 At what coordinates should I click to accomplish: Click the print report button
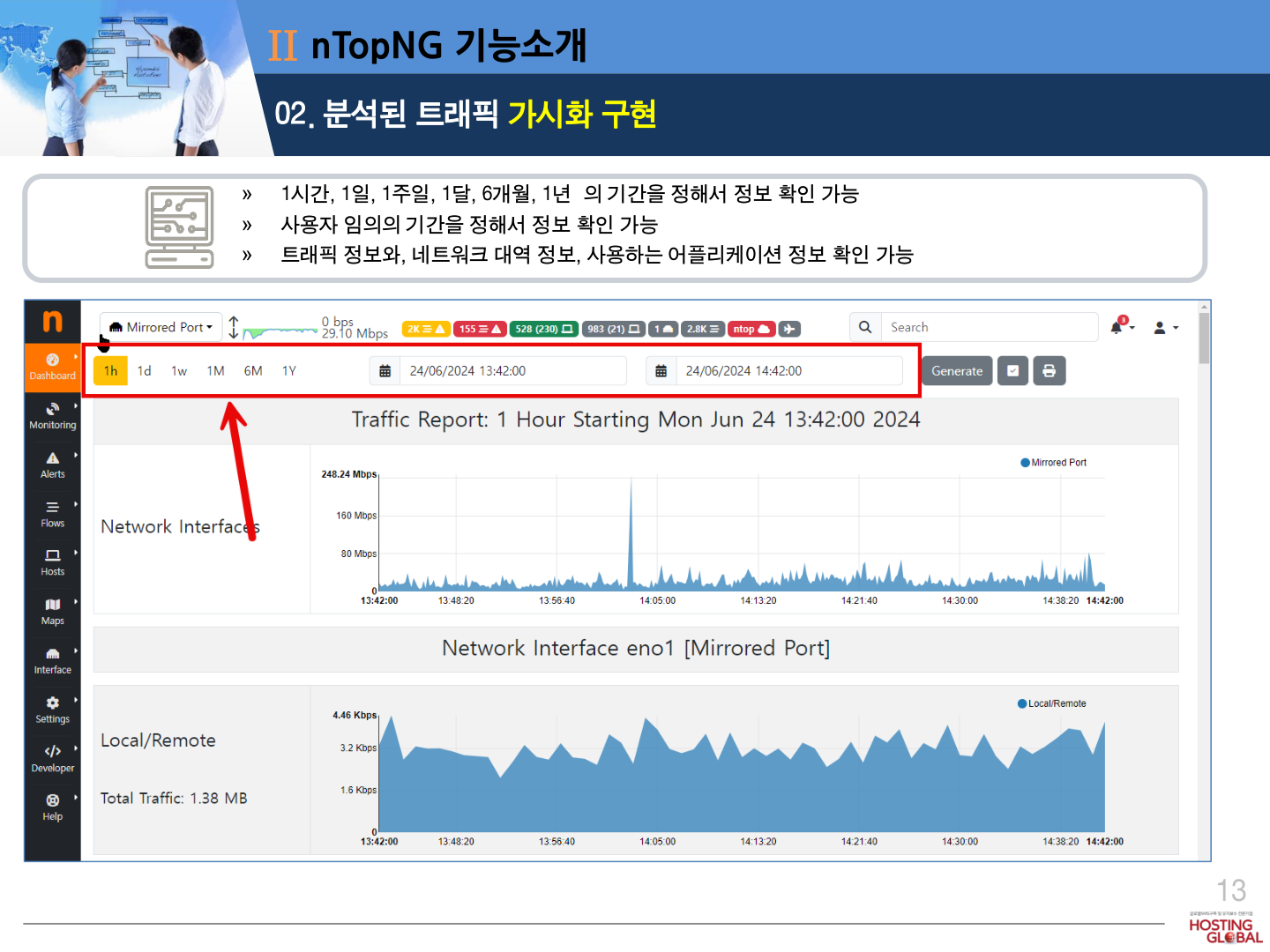coord(1050,371)
